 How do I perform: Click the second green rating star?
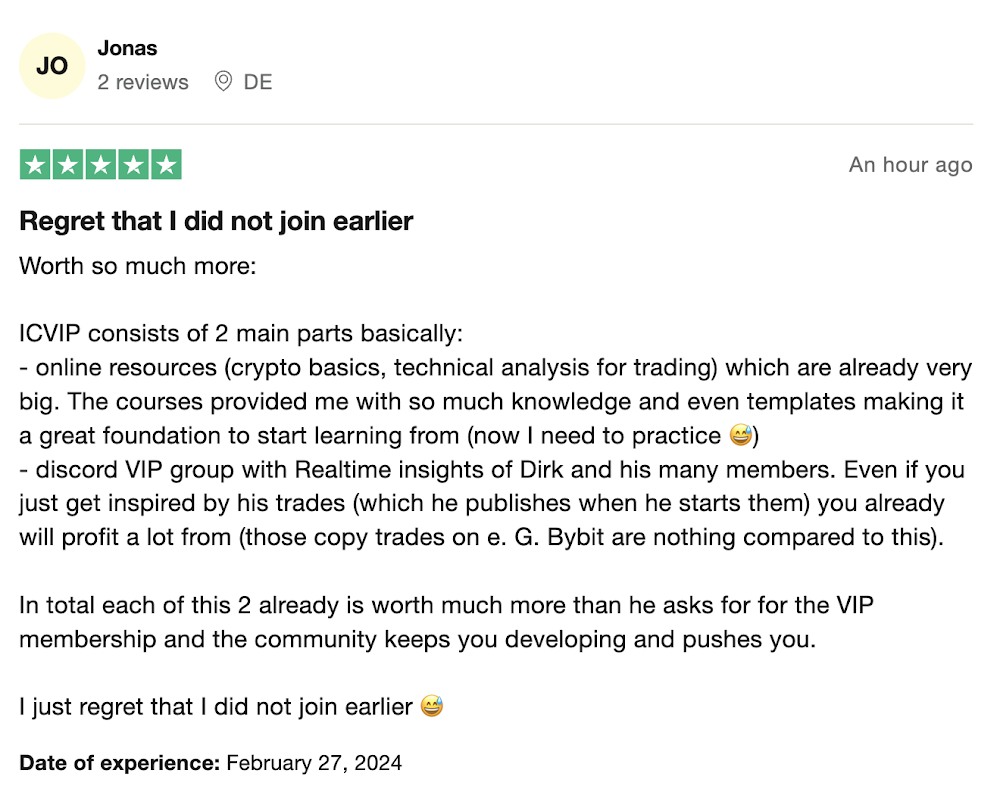[68, 165]
